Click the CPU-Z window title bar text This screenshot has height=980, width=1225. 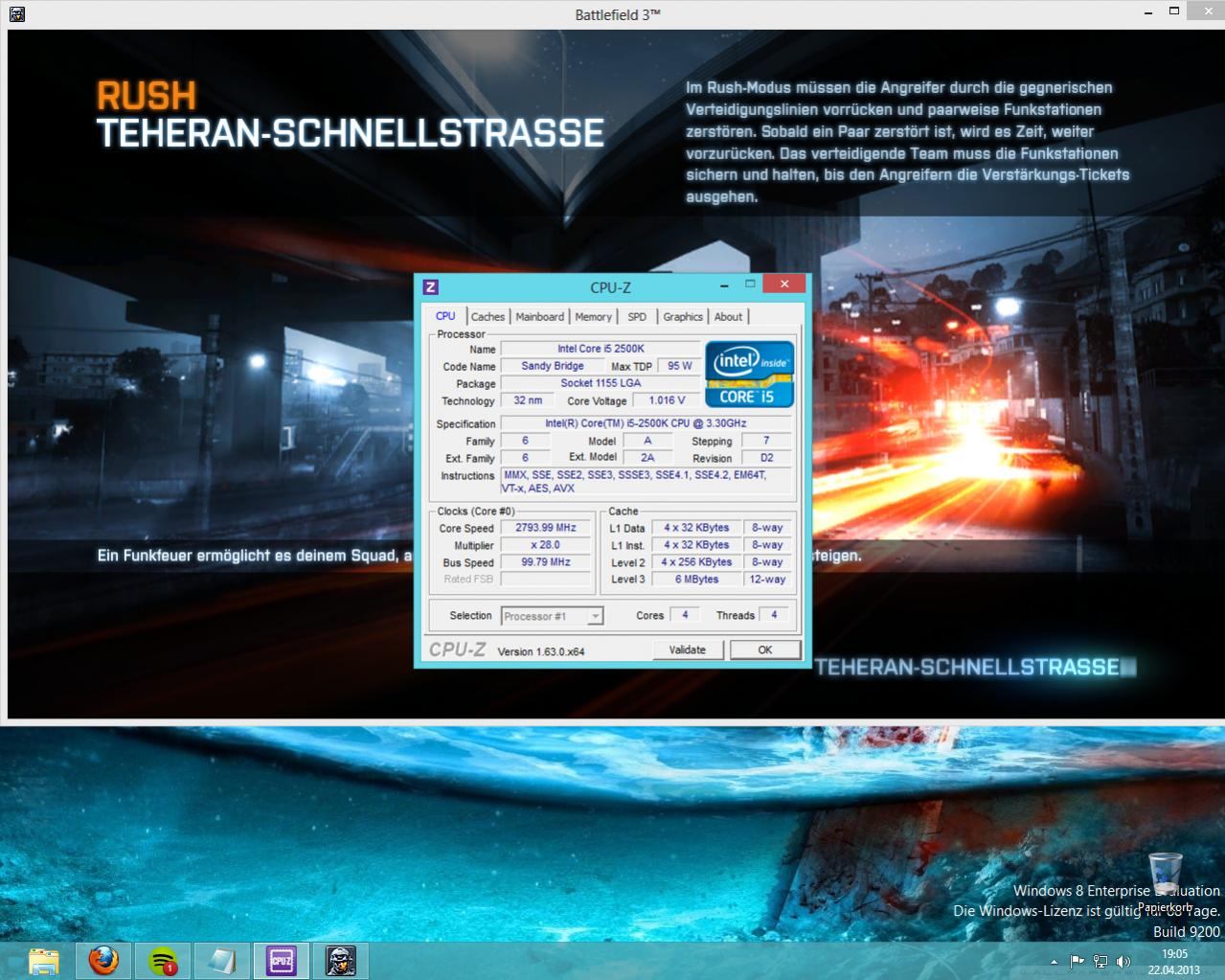[x=610, y=287]
